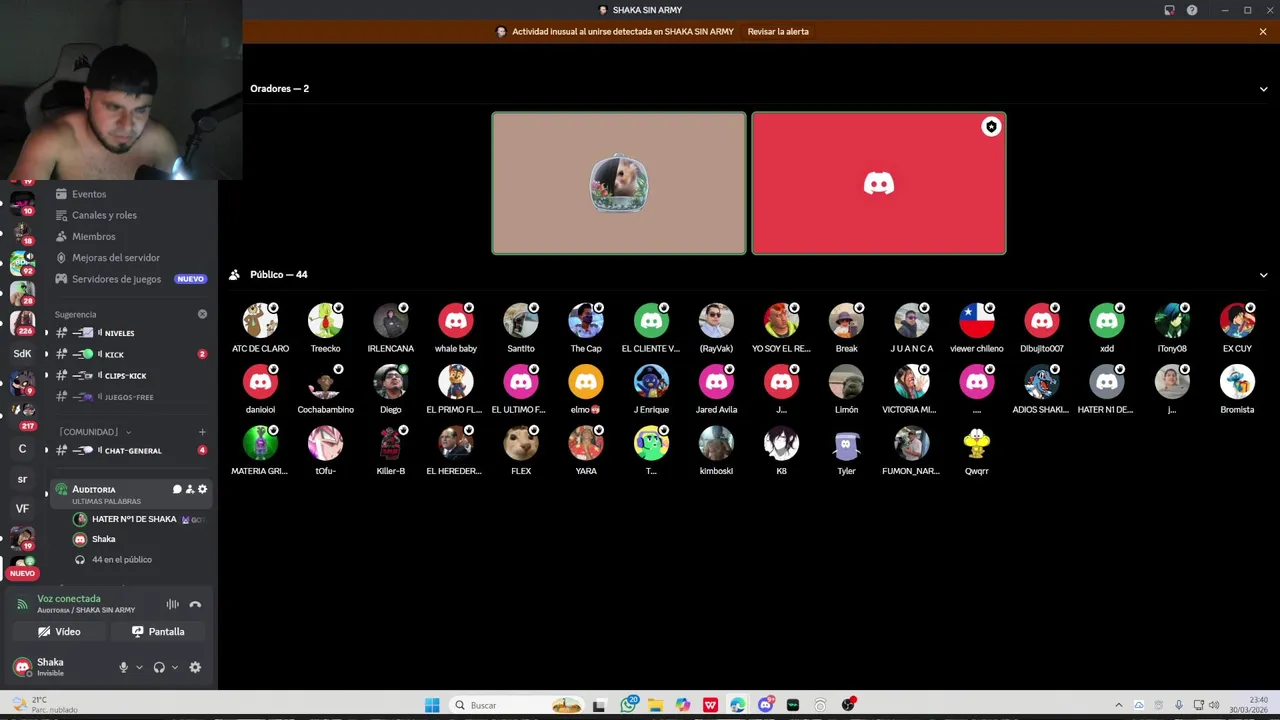
Task: Open Discord icon in the taskbar
Action: 766,705
